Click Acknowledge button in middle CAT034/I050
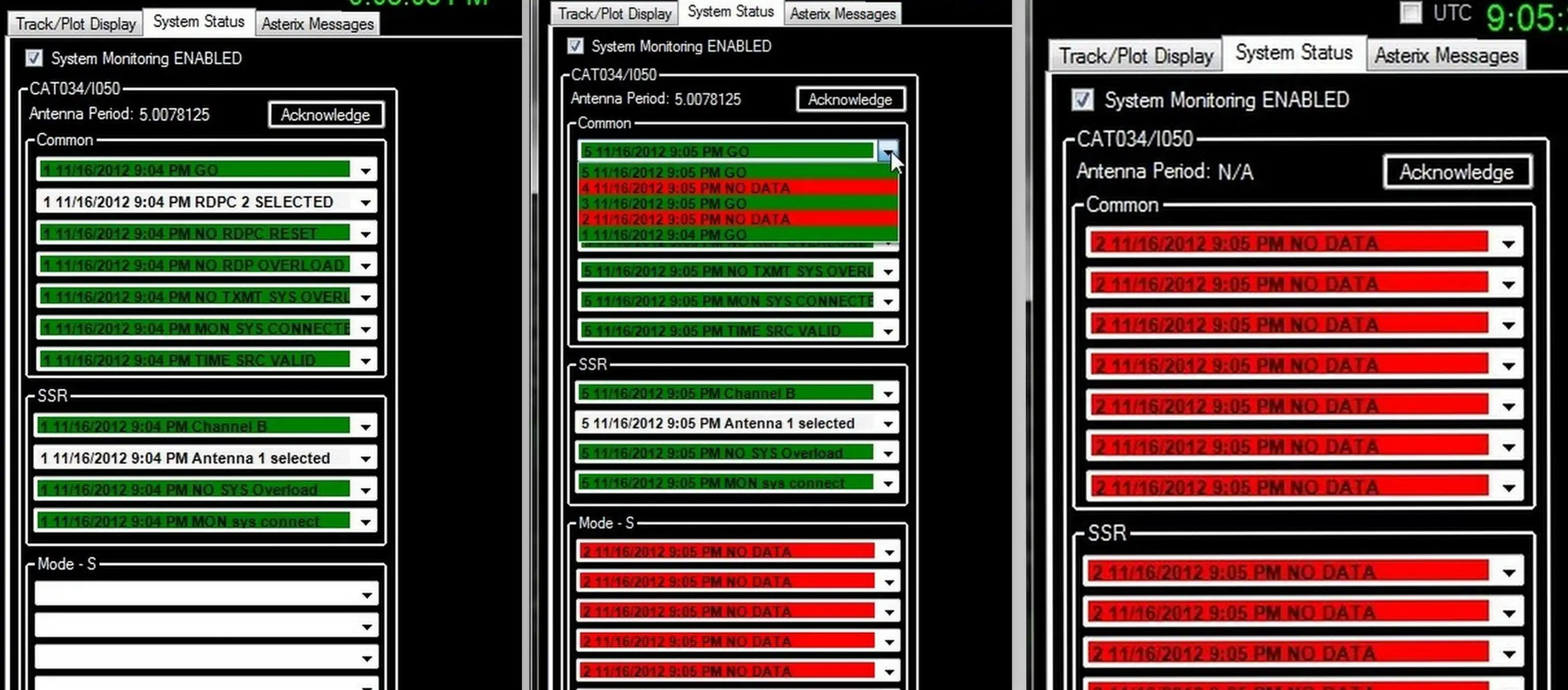 [x=850, y=99]
